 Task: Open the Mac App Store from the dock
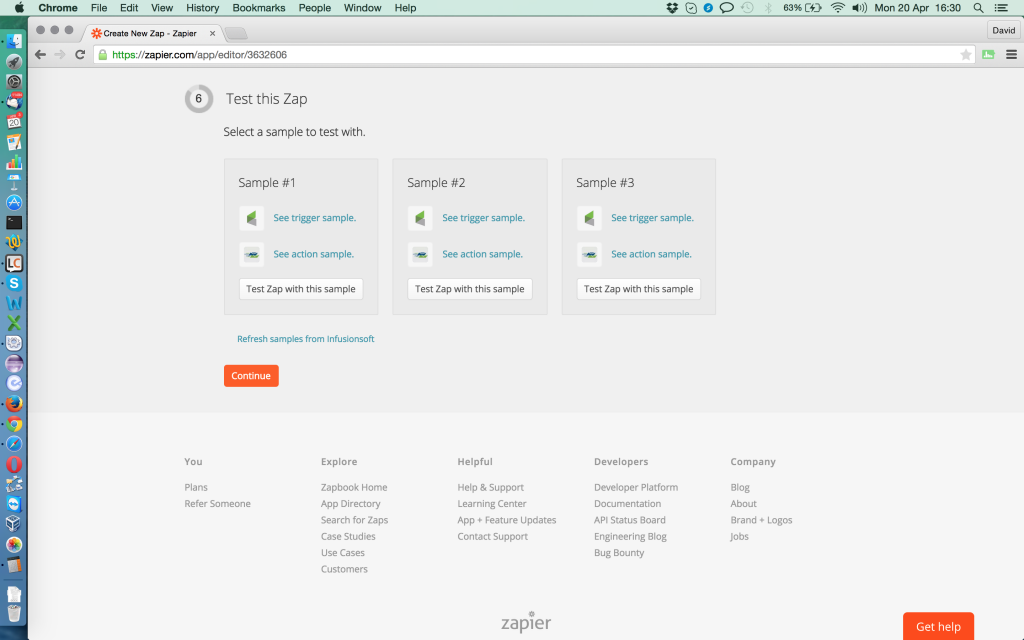tap(14, 202)
